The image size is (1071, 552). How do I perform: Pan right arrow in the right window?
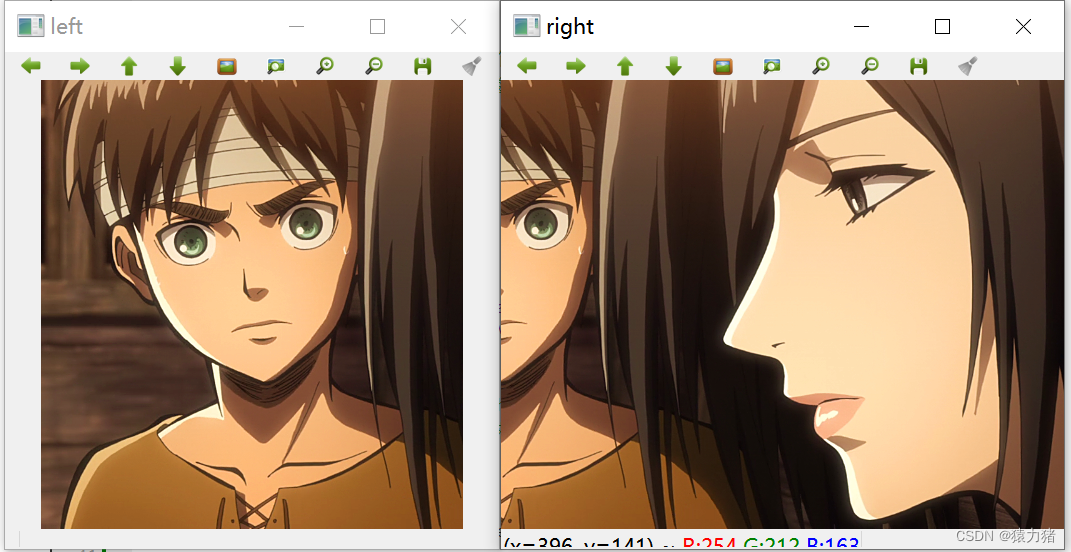point(576,66)
